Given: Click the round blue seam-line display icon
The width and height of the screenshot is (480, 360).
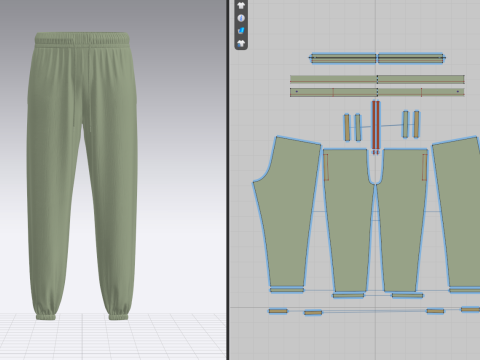Looking at the screenshot, I should (241, 18).
